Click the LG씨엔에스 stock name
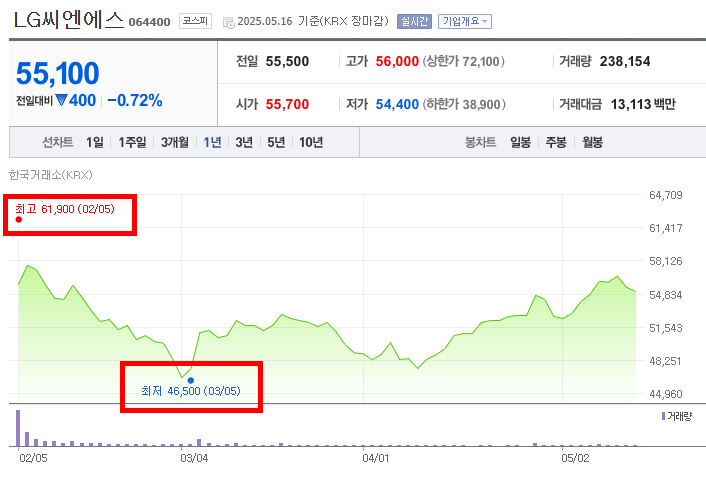706x477 pixels. coord(68,20)
